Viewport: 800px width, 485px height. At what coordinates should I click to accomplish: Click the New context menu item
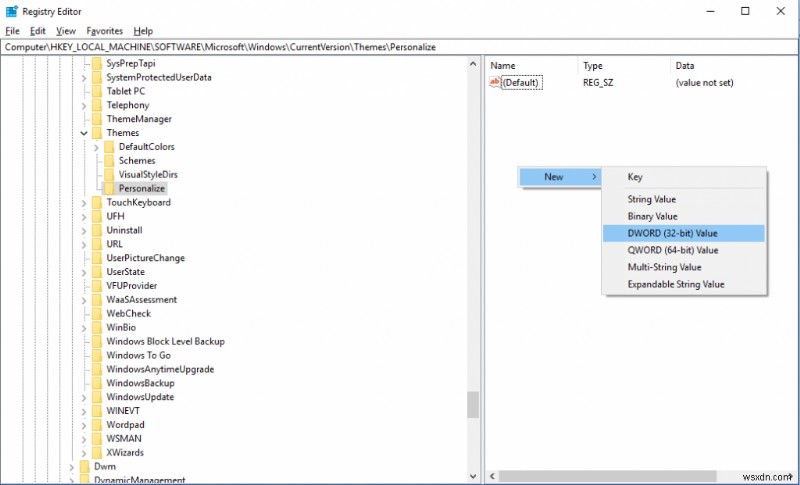(560, 177)
